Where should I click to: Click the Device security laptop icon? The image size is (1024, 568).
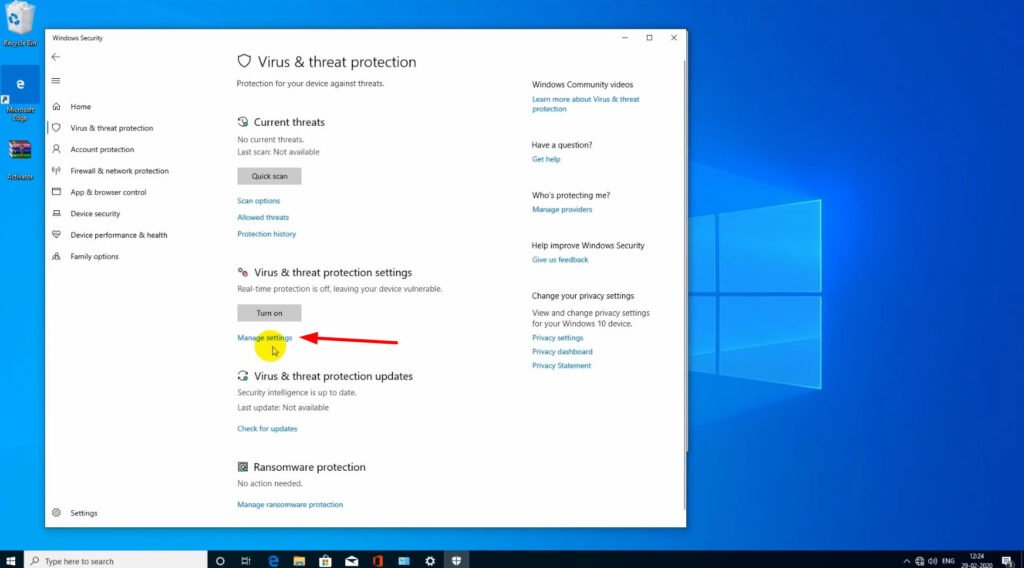56,213
